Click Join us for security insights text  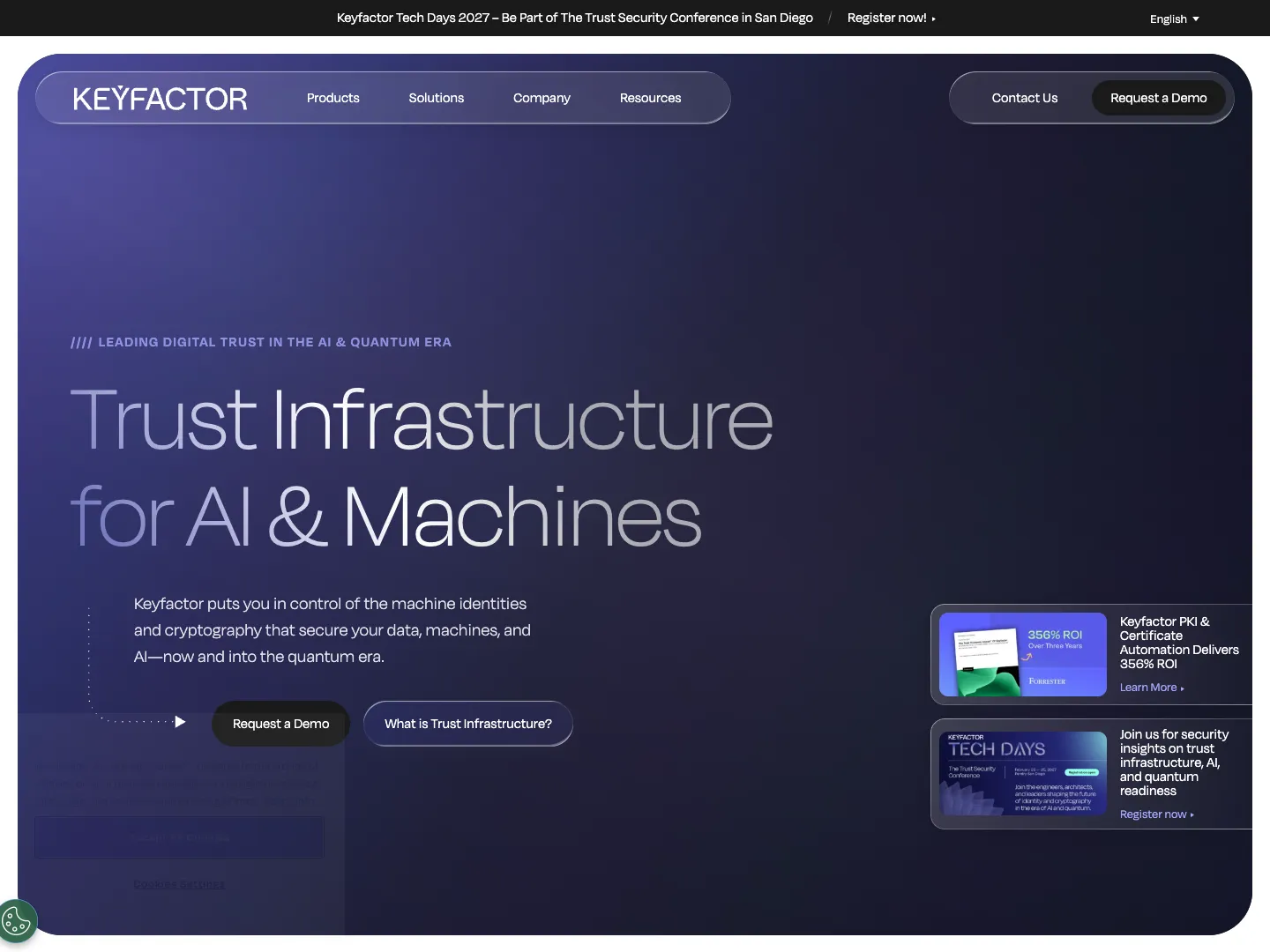point(1174,762)
